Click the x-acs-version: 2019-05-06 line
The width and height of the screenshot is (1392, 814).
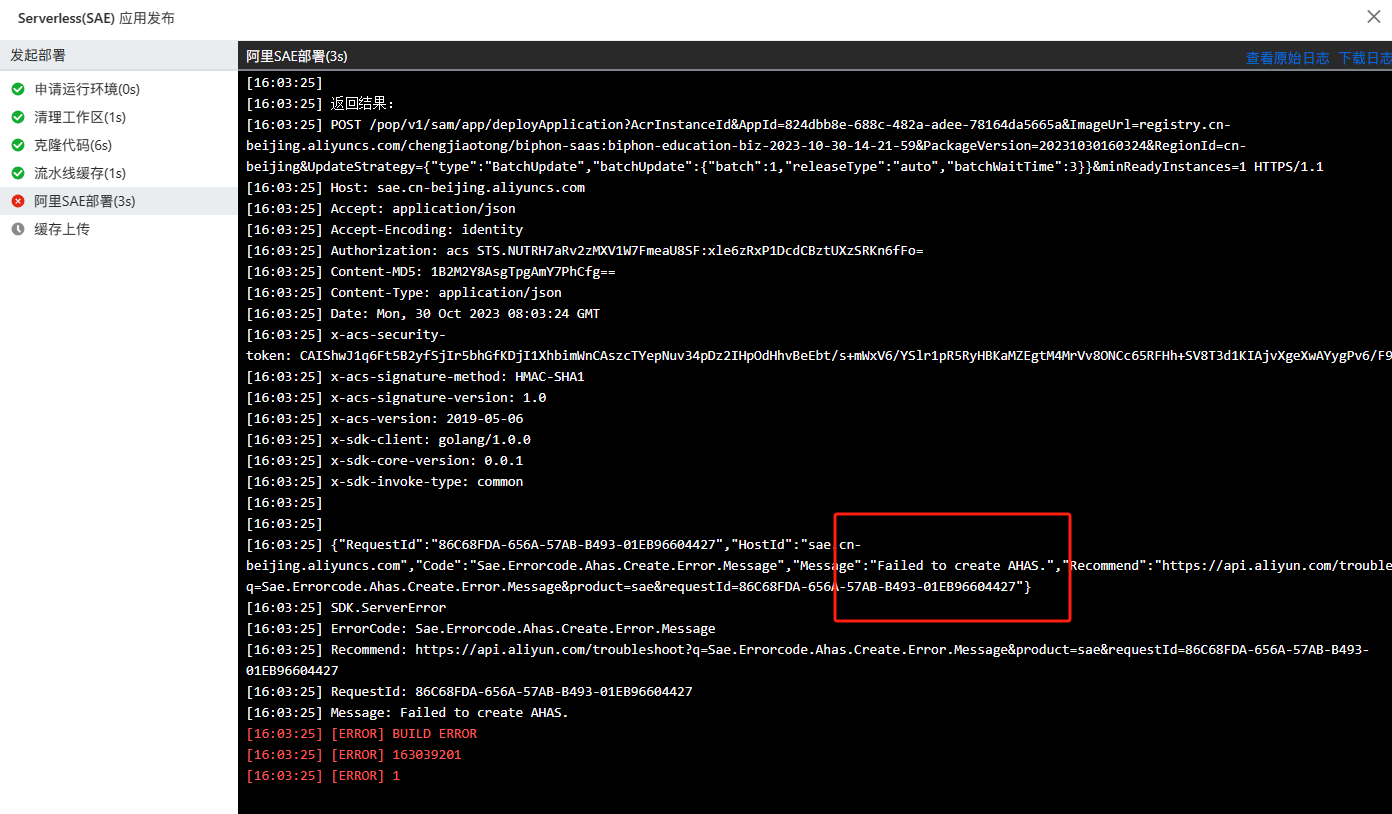(x=384, y=419)
